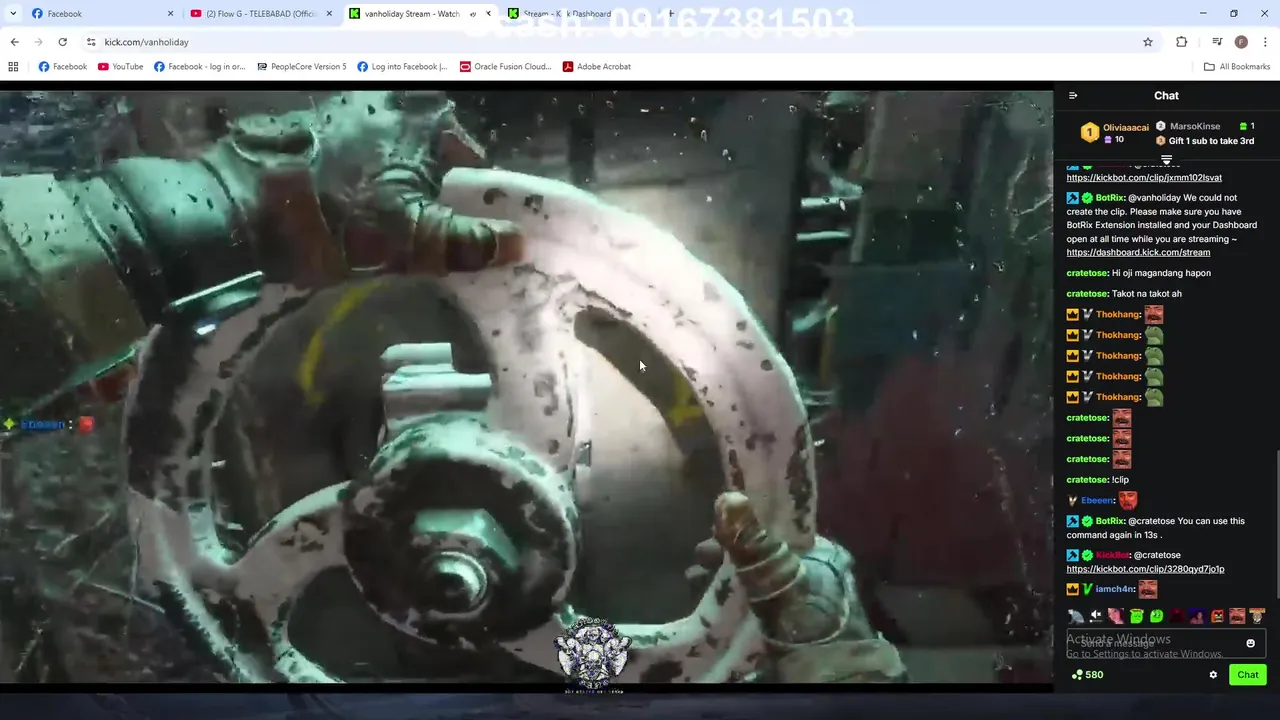The height and width of the screenshot is (720, 1280).
Task: Pick the muted speaker quick emote
Action: (1096, 616)
